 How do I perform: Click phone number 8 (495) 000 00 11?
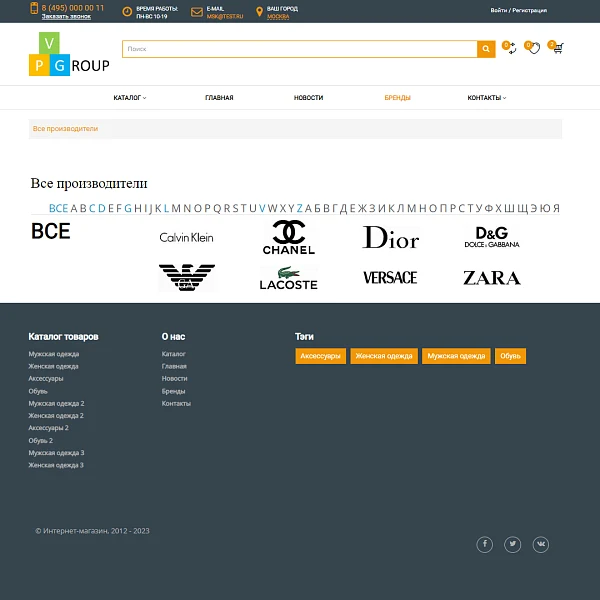pos(73,8)
